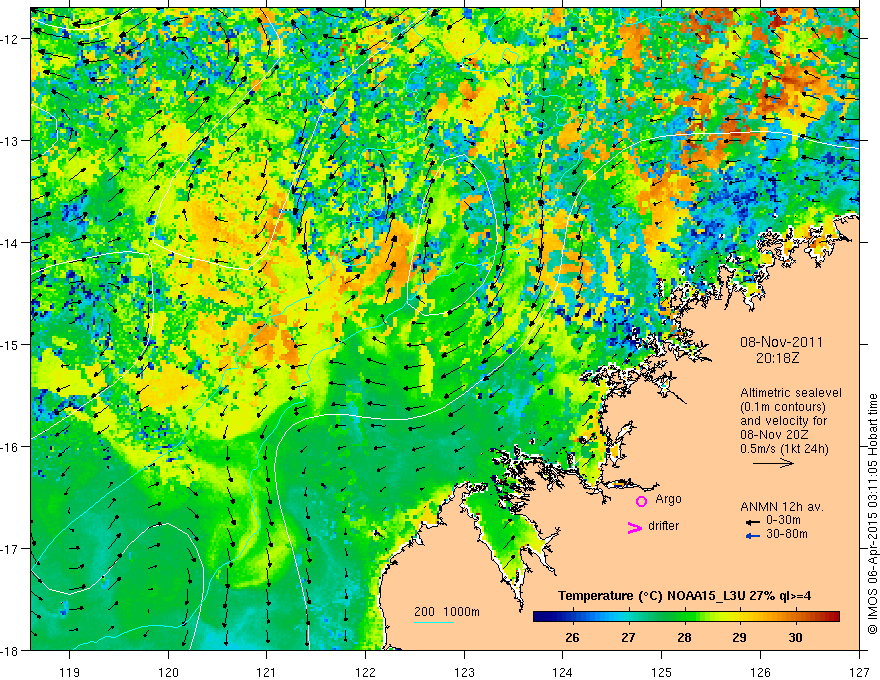
Task: Click the temperature color bar near 26
Action: click(x=572, y=617)
